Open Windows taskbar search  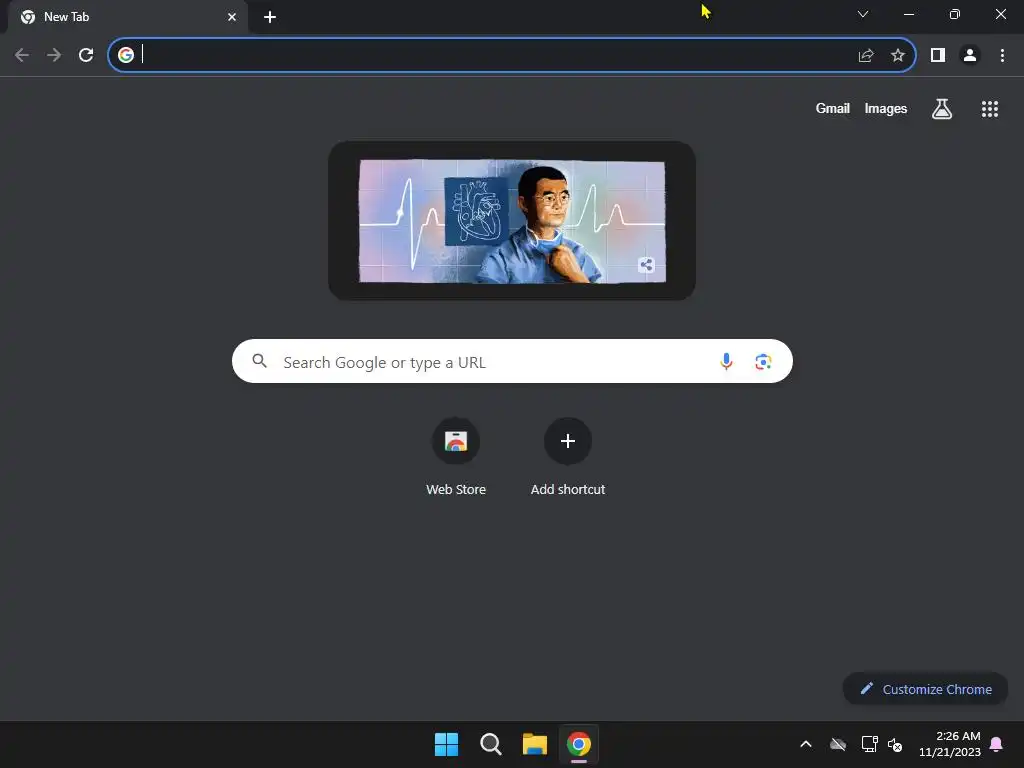click(x=490, y=744)
